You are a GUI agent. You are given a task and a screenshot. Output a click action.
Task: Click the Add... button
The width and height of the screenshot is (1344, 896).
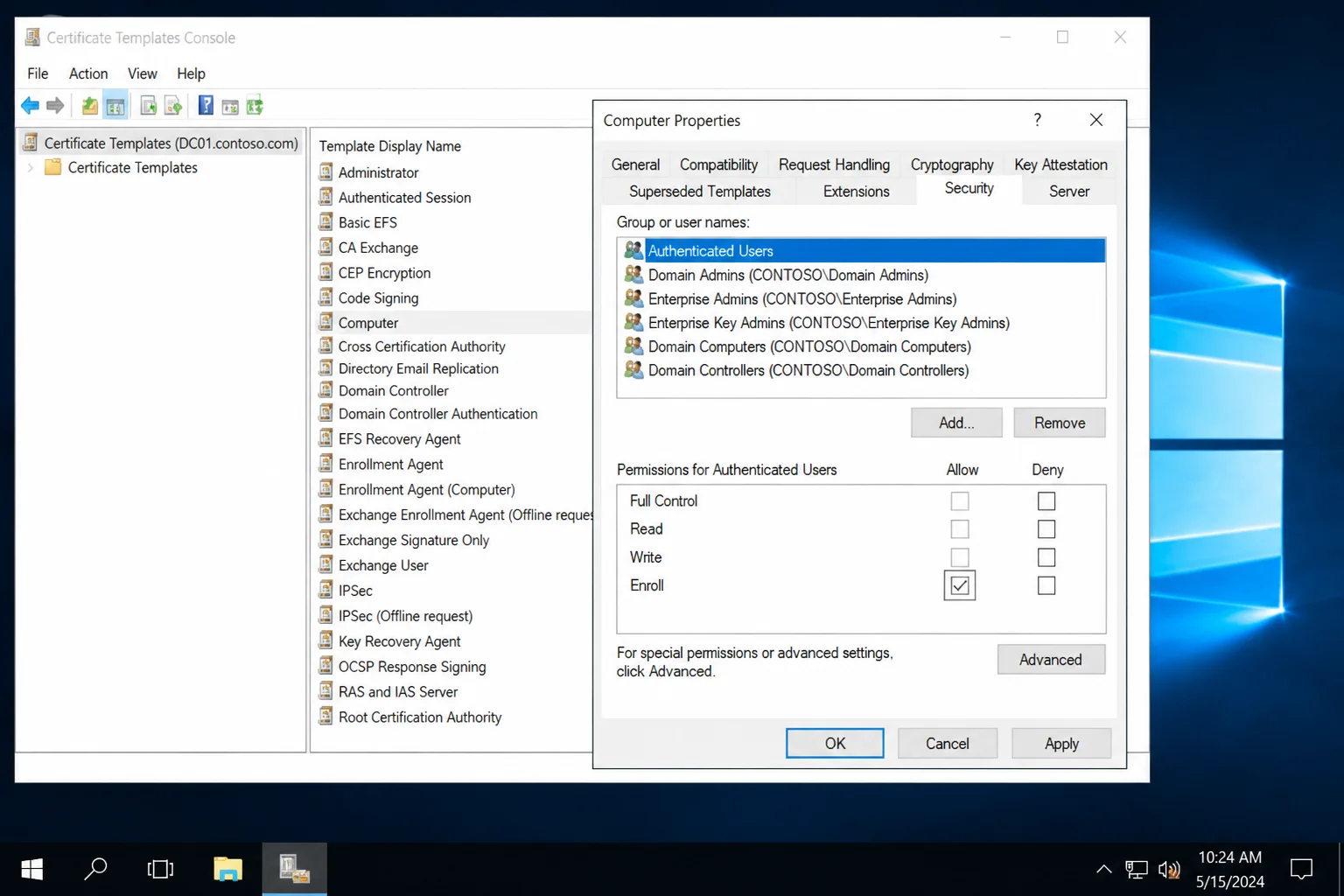pos(956,423)
